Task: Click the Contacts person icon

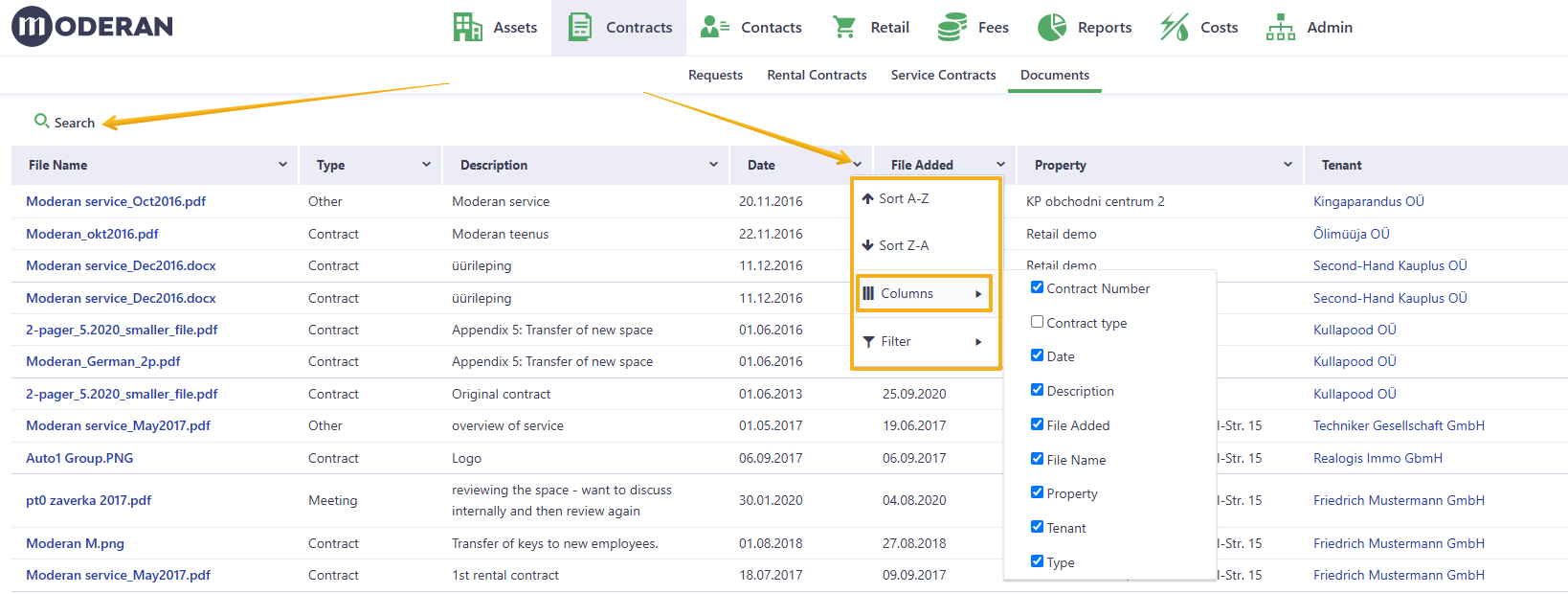Action: [715, 27]
